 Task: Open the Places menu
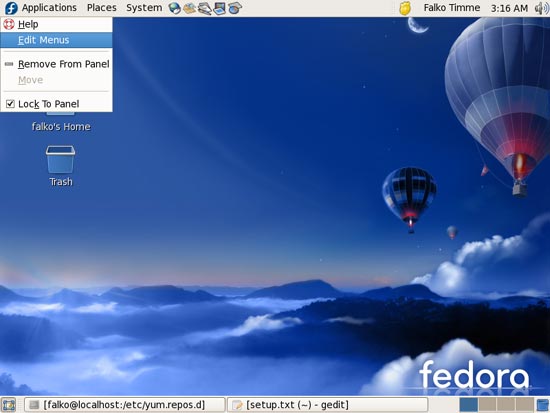click(x=102, y=8)
